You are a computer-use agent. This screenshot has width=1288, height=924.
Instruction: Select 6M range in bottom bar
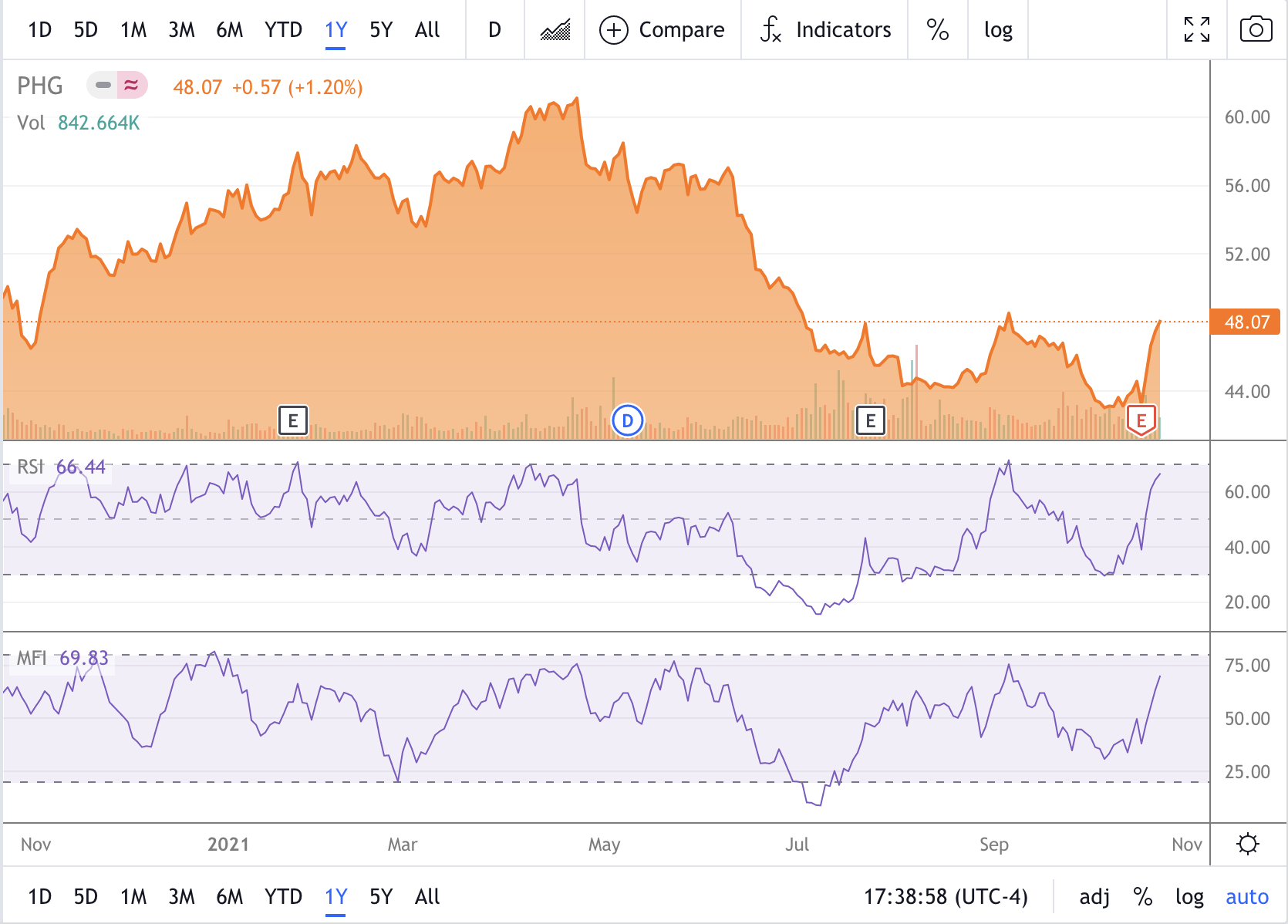pyautogui.click(x=229, y=897)
